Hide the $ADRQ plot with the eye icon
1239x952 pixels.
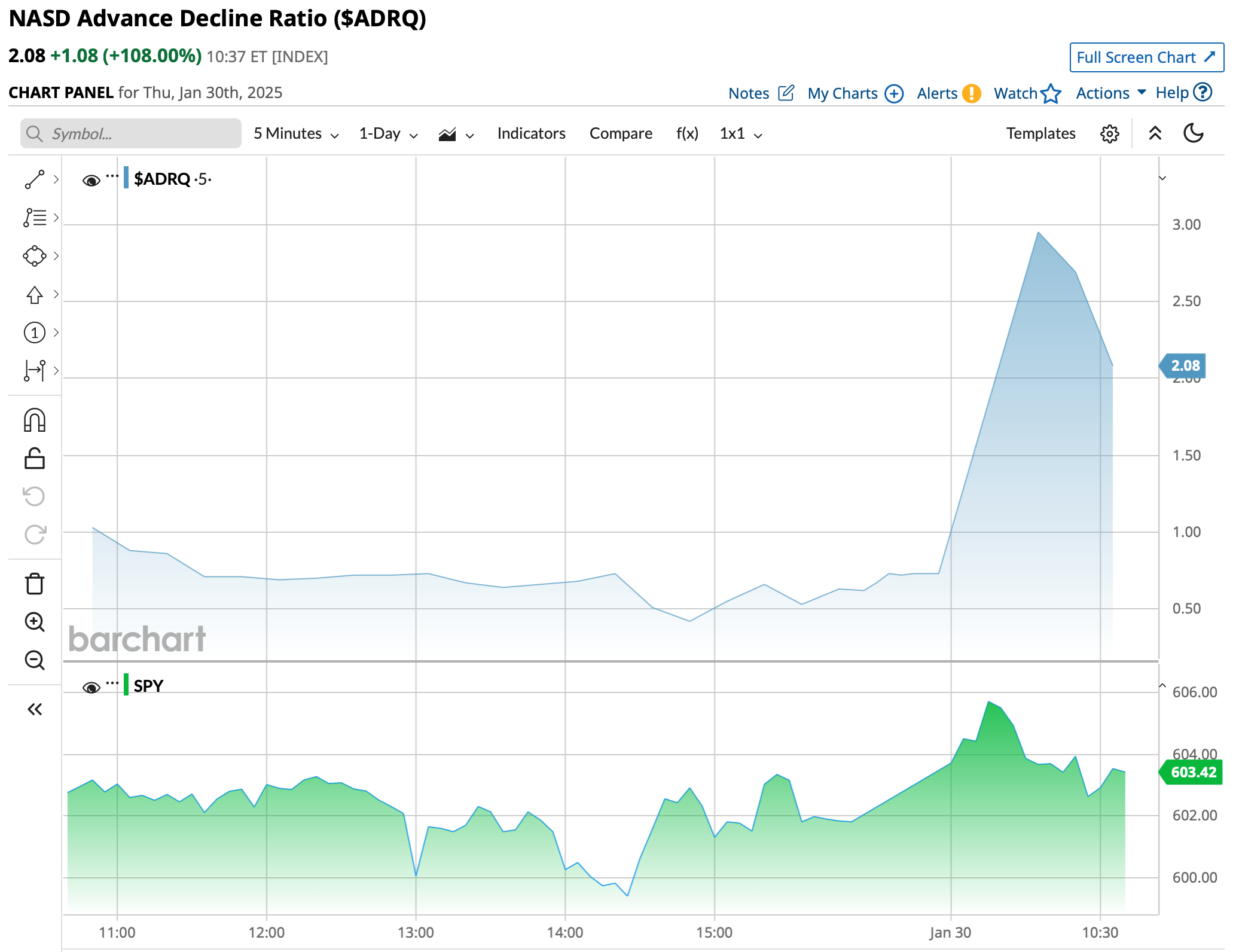click(x=91, y=180)
